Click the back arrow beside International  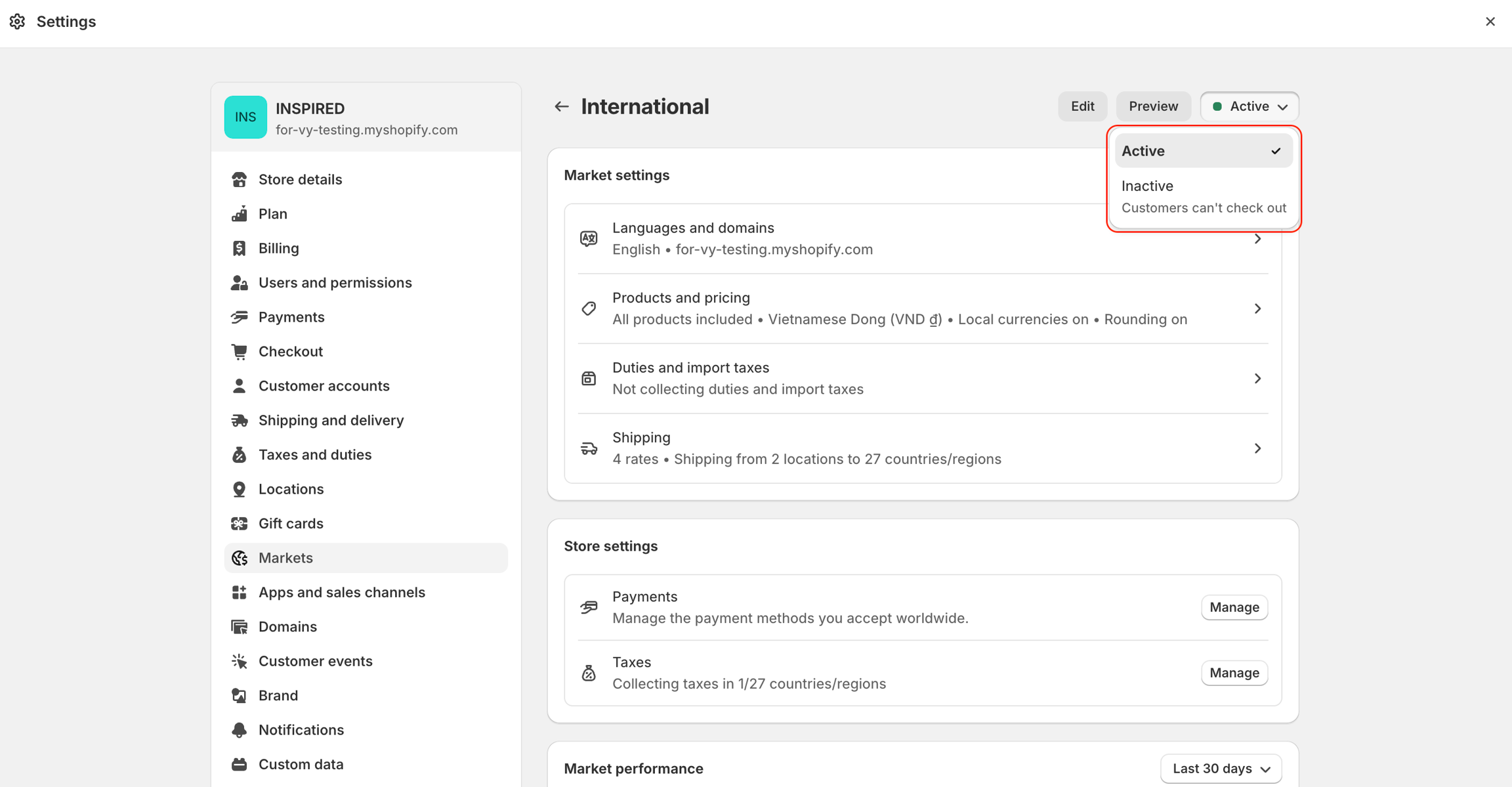click(x=561, y=106)
